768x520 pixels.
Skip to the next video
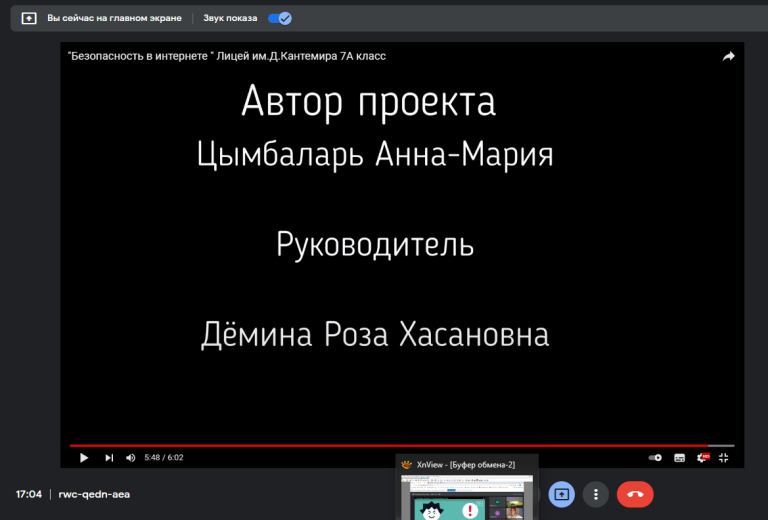click(x=109, y=458)
